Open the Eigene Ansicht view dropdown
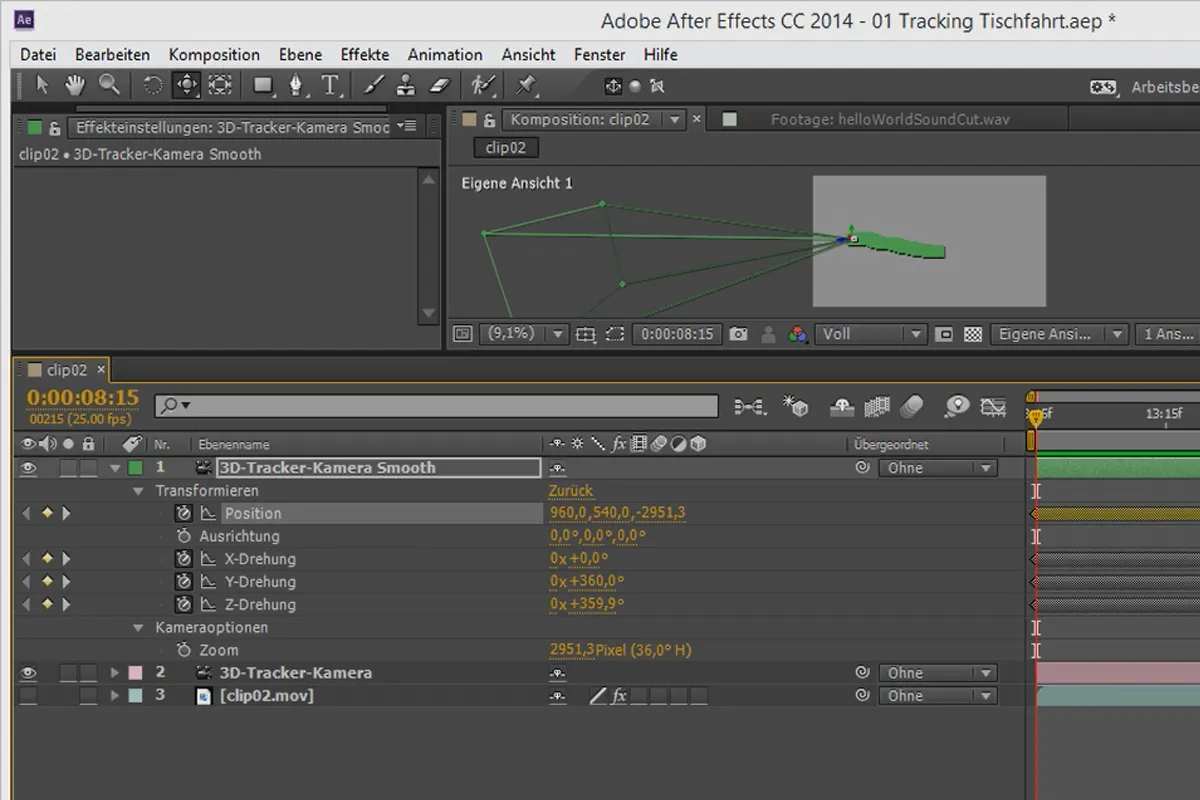This screenshot has height=800, width=1200. [1059, 334]
